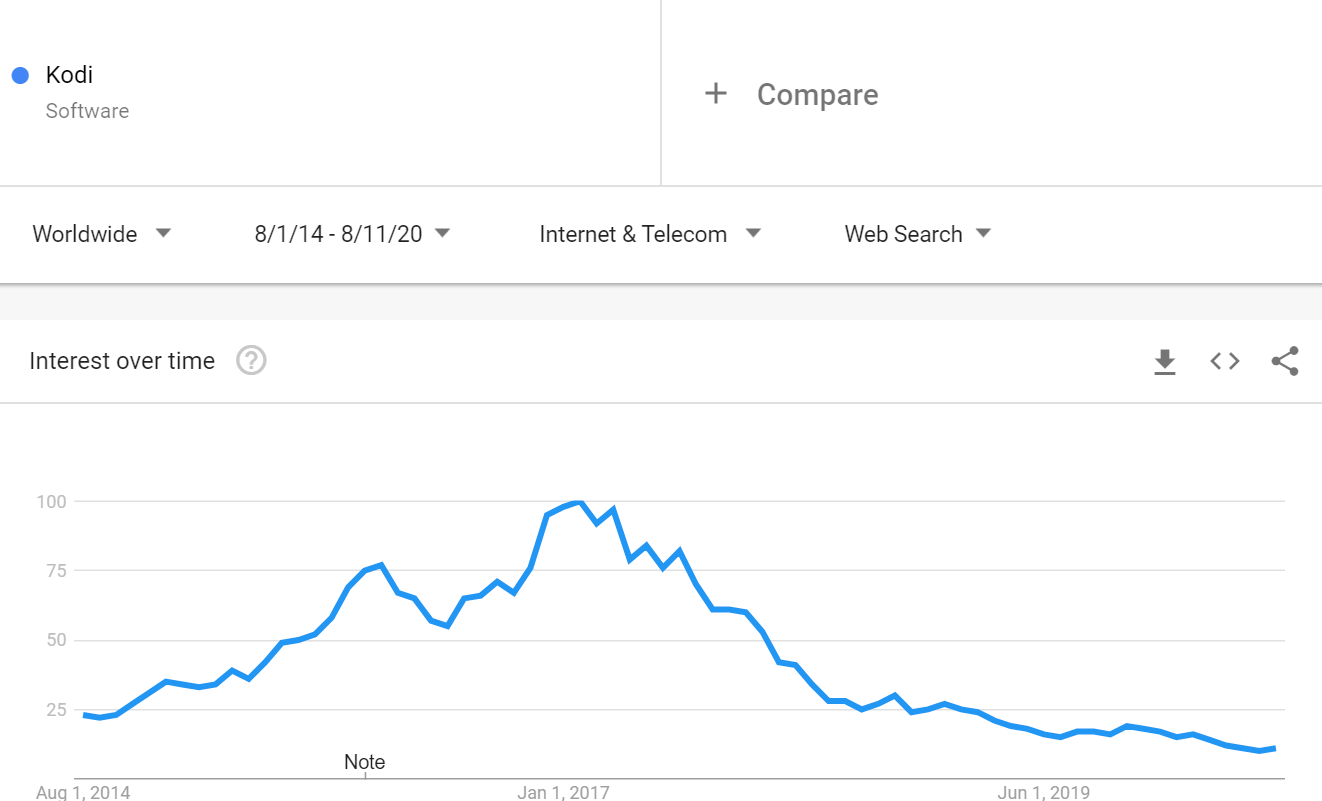The height and width of the screenshot is (801, 1322).
Task: Open the help icon beside Interest over time
Action: [x=251, y=360]
